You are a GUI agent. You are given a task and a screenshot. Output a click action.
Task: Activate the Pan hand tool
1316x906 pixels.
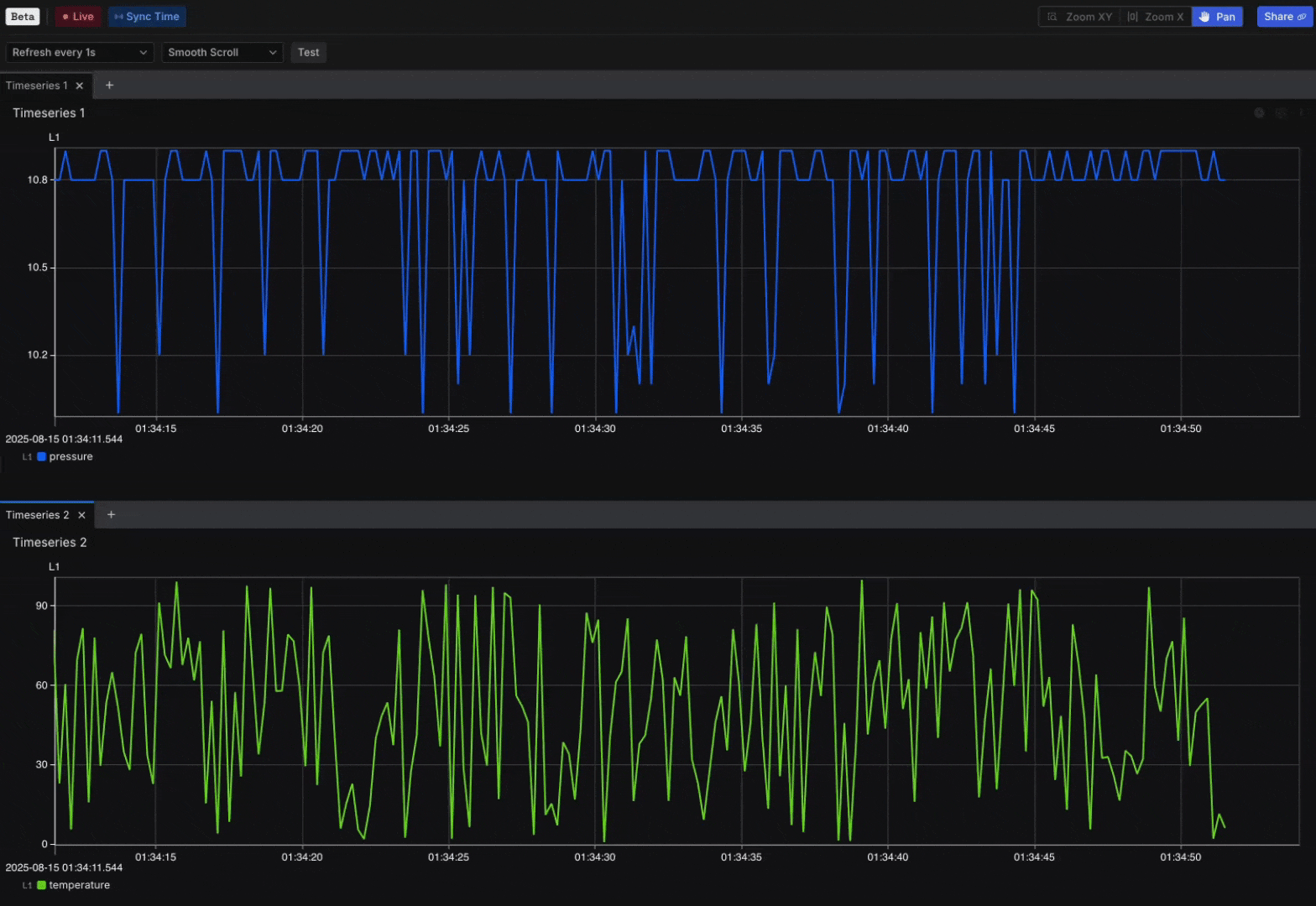click(1217, 17)
